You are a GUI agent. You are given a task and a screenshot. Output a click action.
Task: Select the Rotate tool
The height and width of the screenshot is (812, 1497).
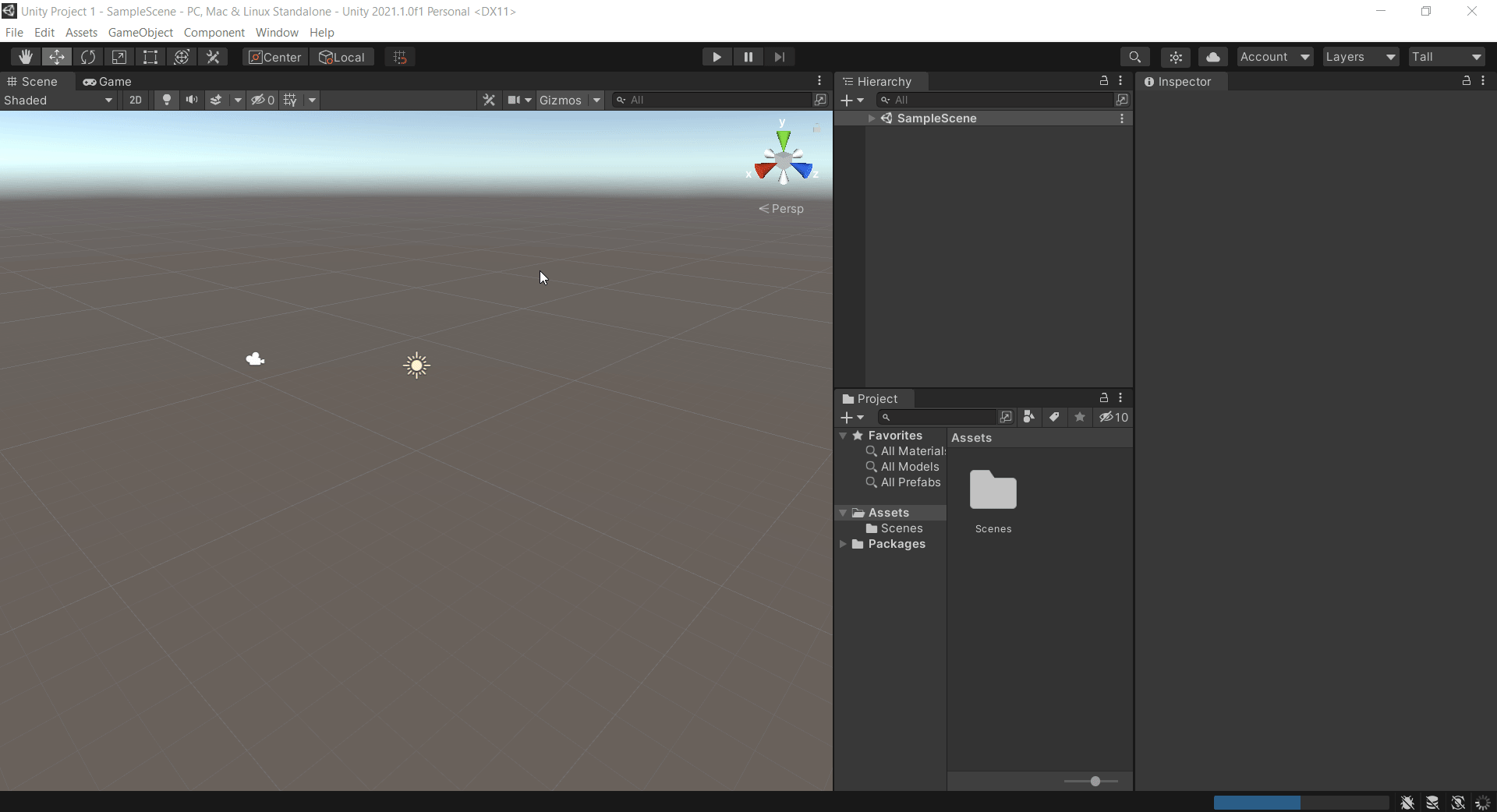(88, 57)
